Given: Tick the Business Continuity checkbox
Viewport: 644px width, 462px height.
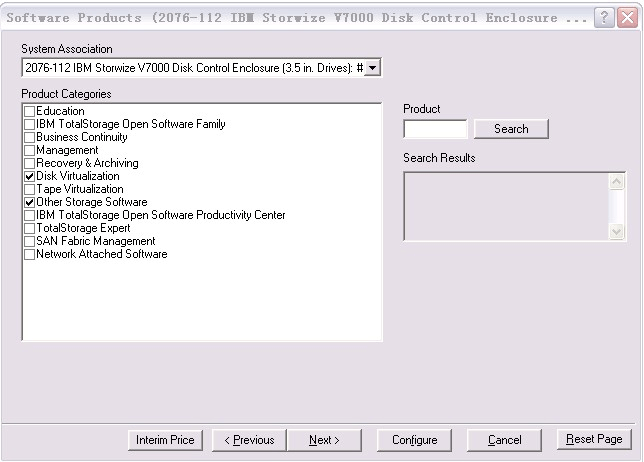Looking at the screenshot, I should coord(29,137).
